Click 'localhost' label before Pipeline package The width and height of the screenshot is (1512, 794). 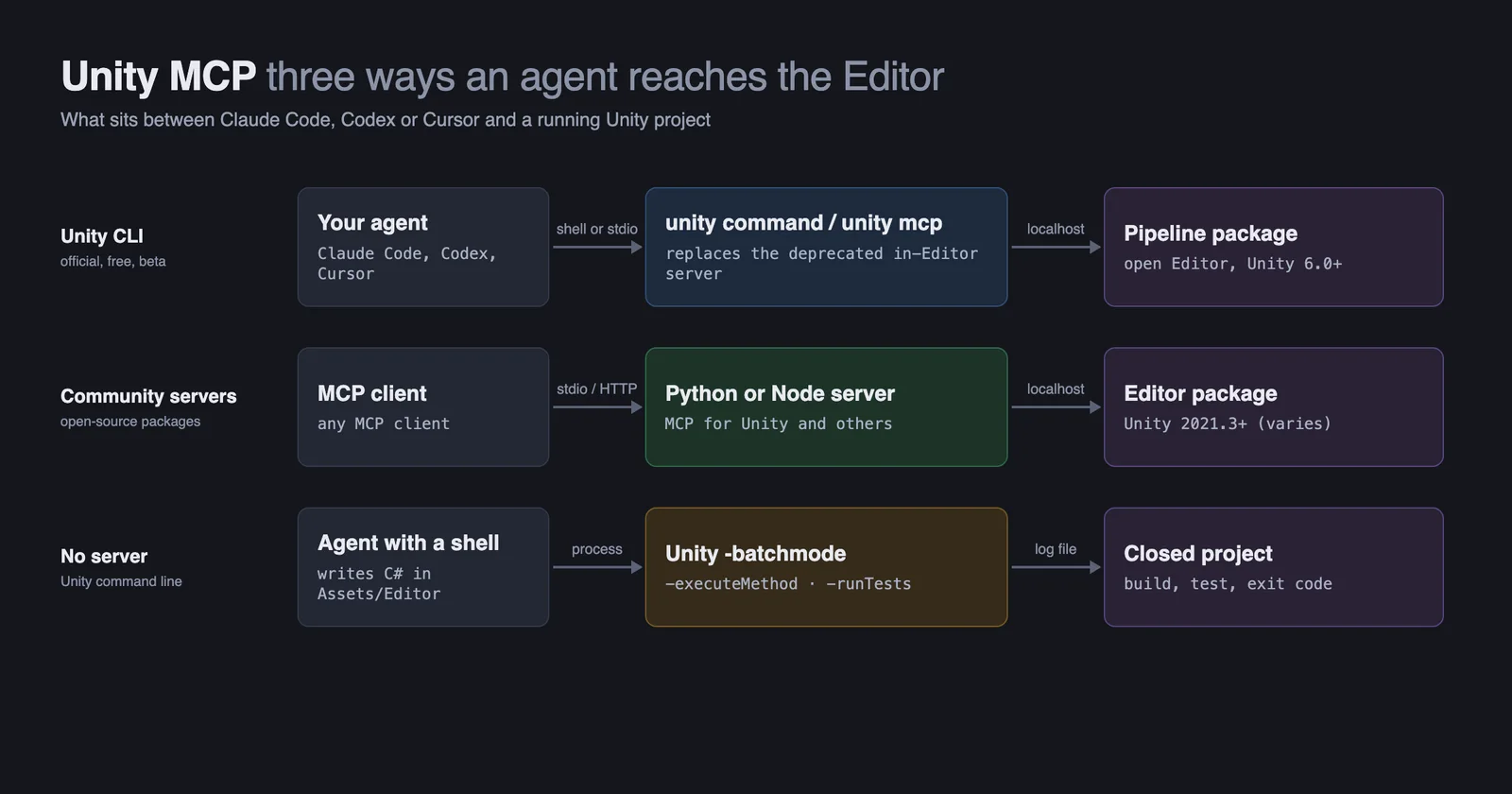[x=1056, y=229]
